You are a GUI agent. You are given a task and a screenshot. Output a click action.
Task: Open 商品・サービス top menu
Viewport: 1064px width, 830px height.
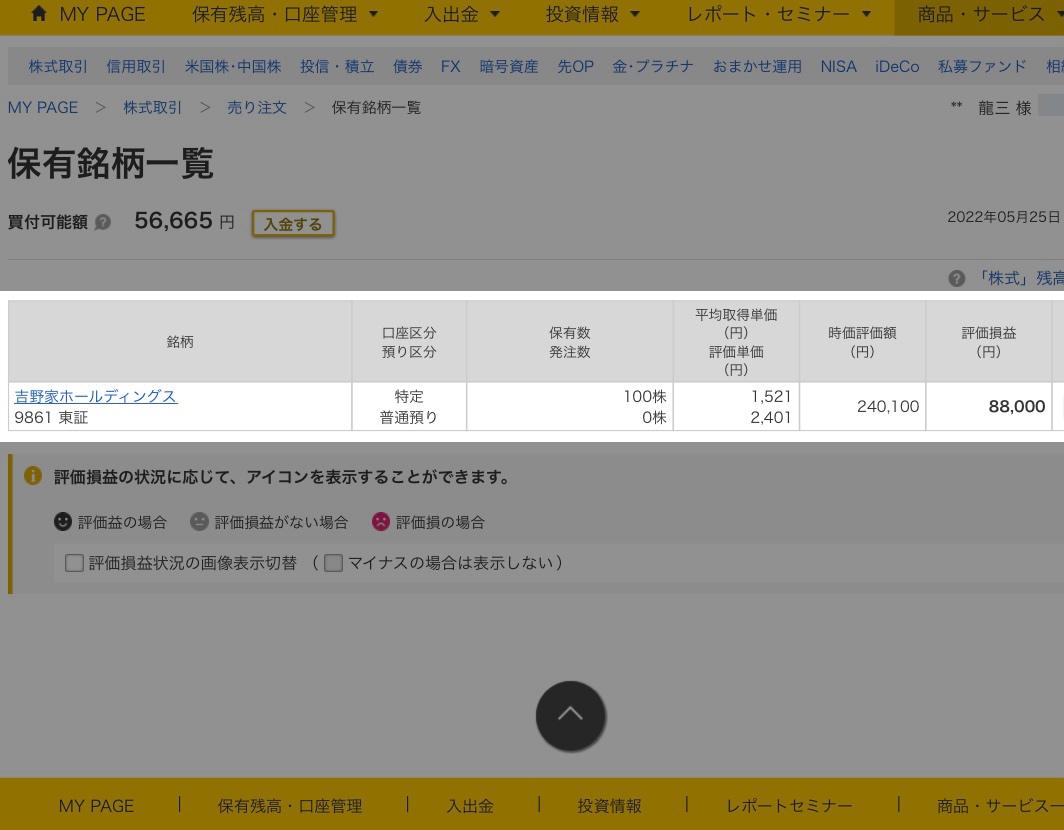981,14
